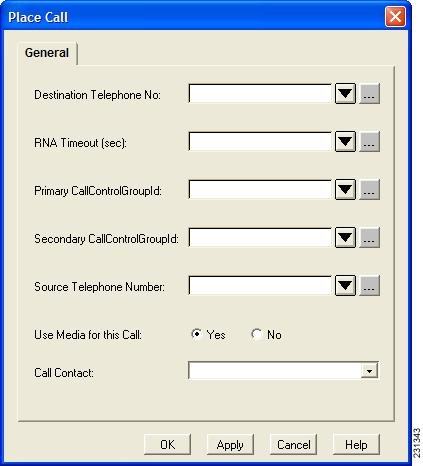
Task: Open expression editor for Destination Telephone No
Action: (369, 94)
